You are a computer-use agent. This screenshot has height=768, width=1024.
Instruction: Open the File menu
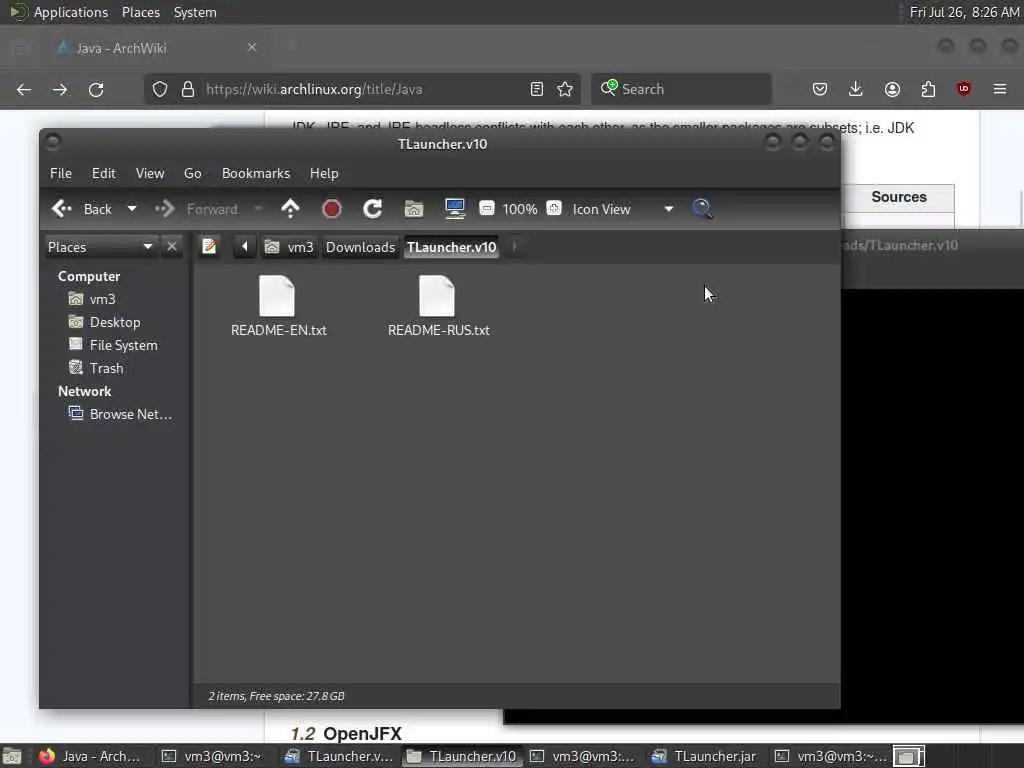point(61,173)
